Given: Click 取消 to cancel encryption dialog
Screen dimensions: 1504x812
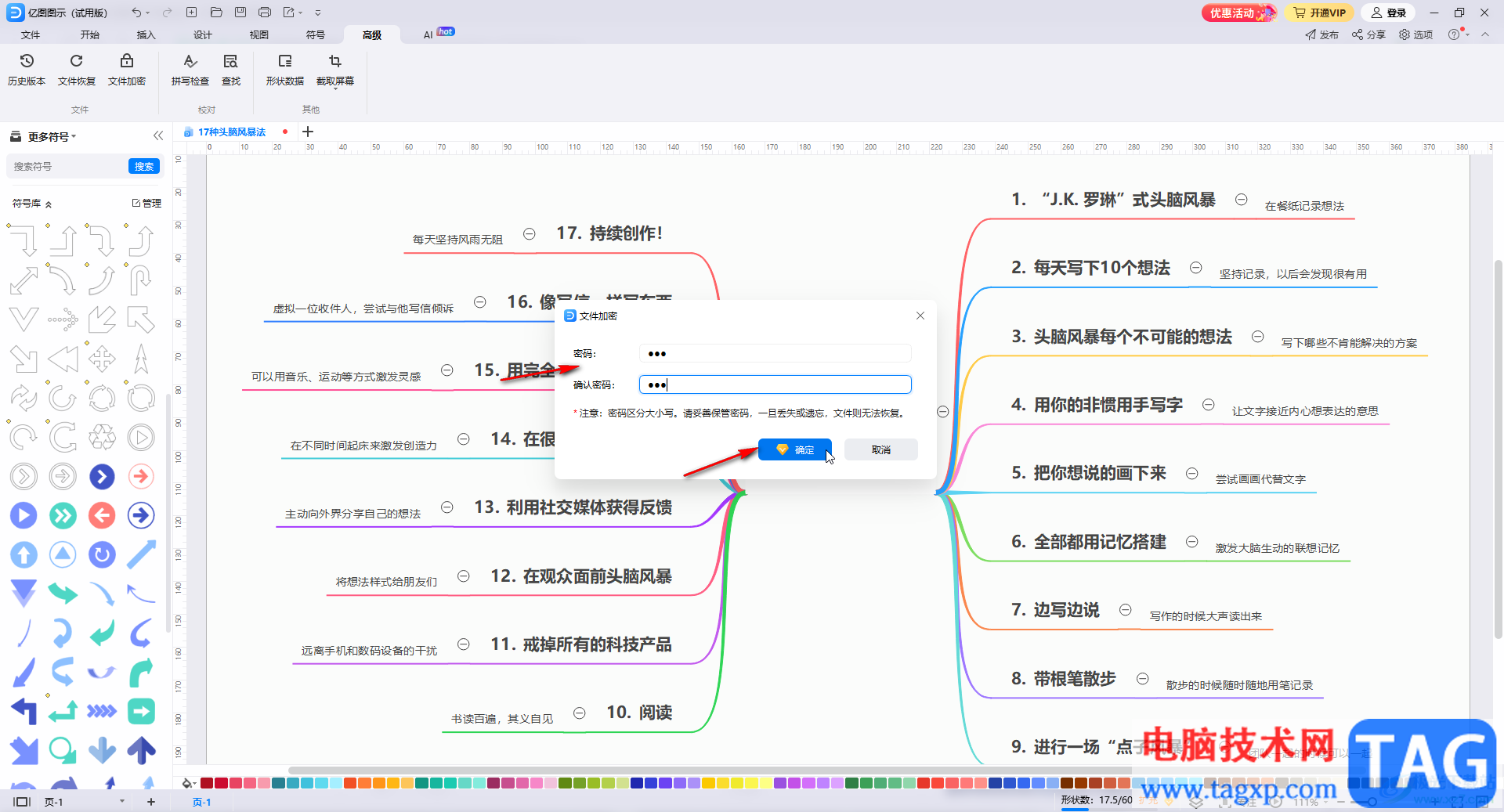Looking at the screenshot, I should pos(881,449).
